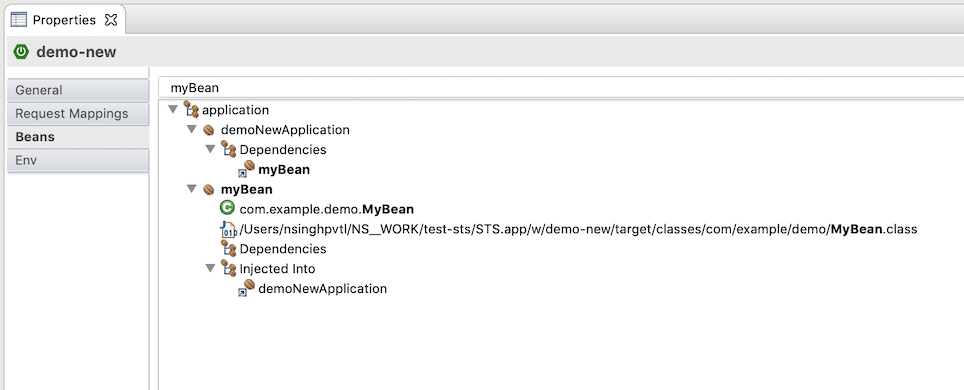Select Dependencies label under myBean
The height and width of the screenshot is (390, 964).
pyautogui.click(x=283, y=249)
